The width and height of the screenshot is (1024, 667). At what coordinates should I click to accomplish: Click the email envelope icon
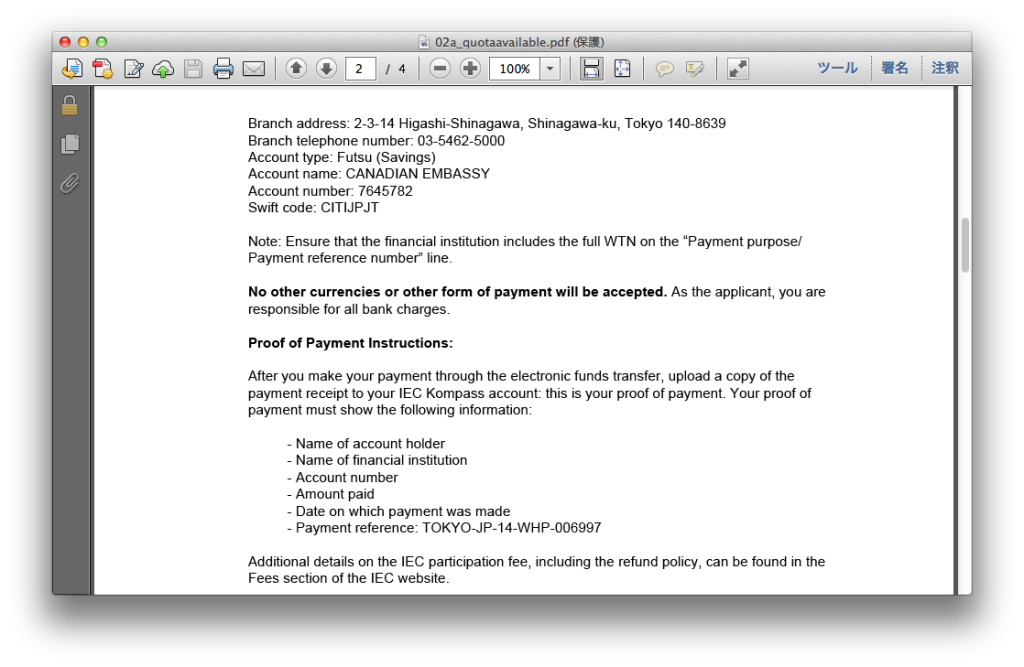pyautogui.click(x=254, y=69)
